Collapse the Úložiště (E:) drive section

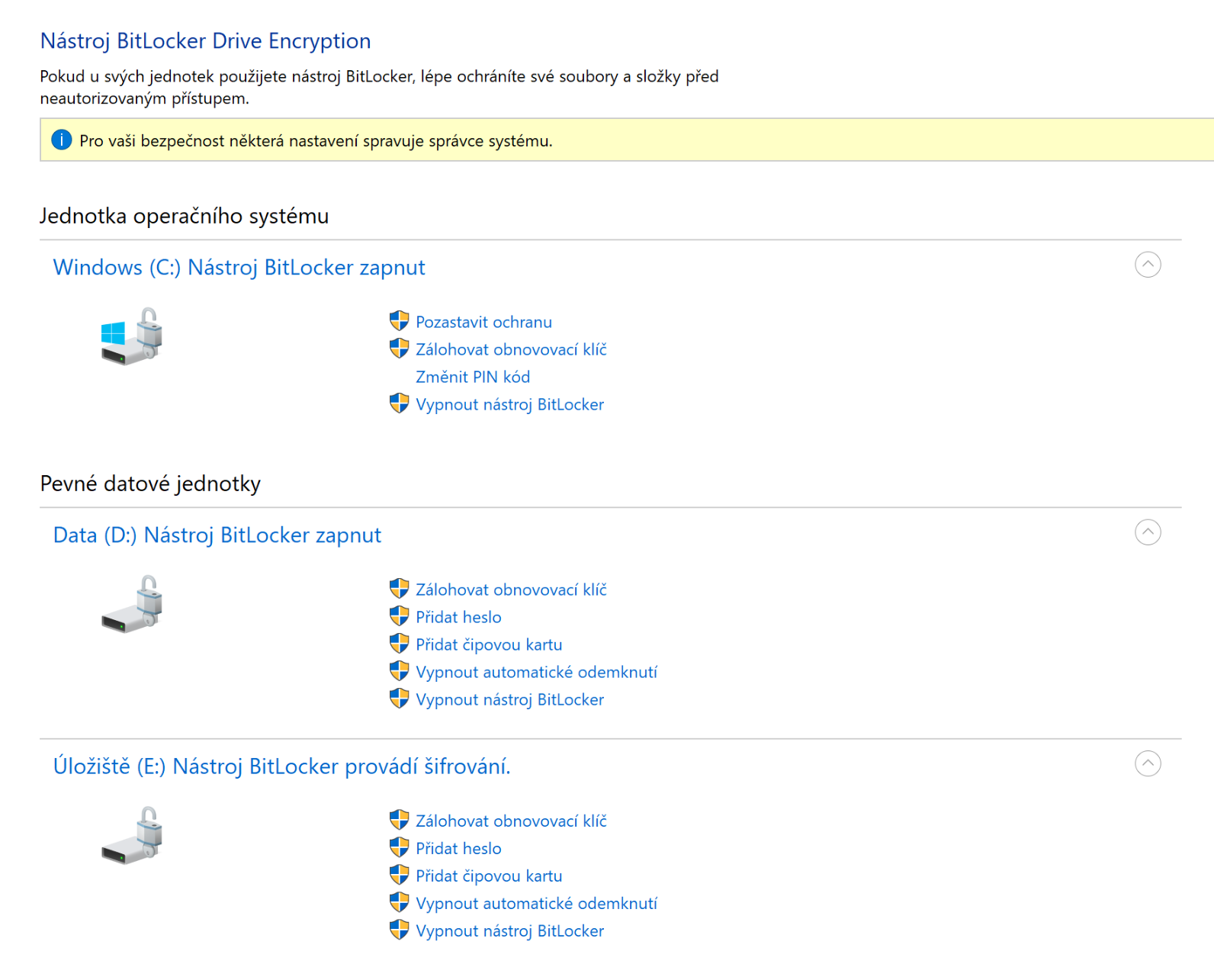click(1147, 763)
